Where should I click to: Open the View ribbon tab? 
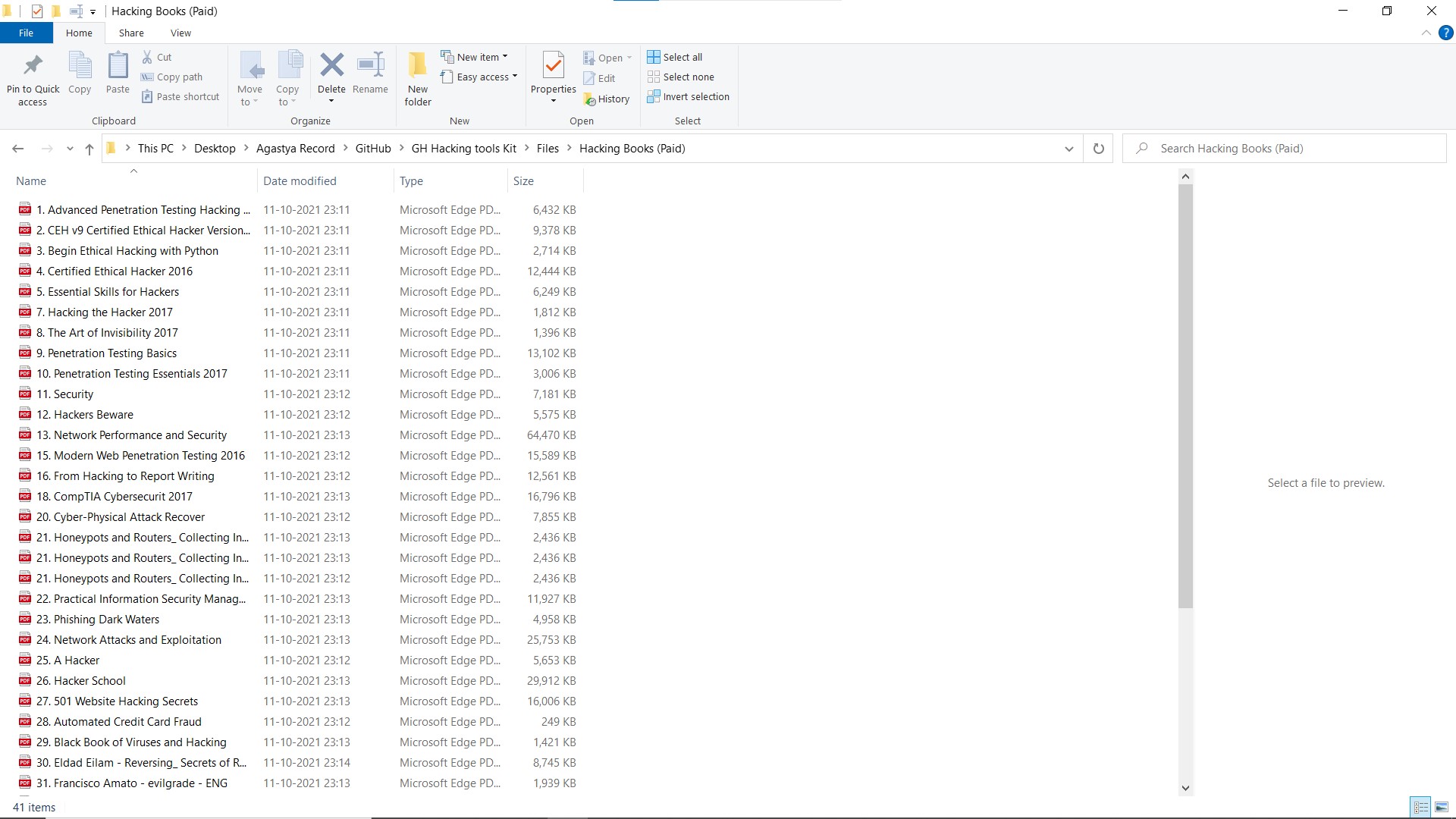pyautogui.click(x=180, y=33)
